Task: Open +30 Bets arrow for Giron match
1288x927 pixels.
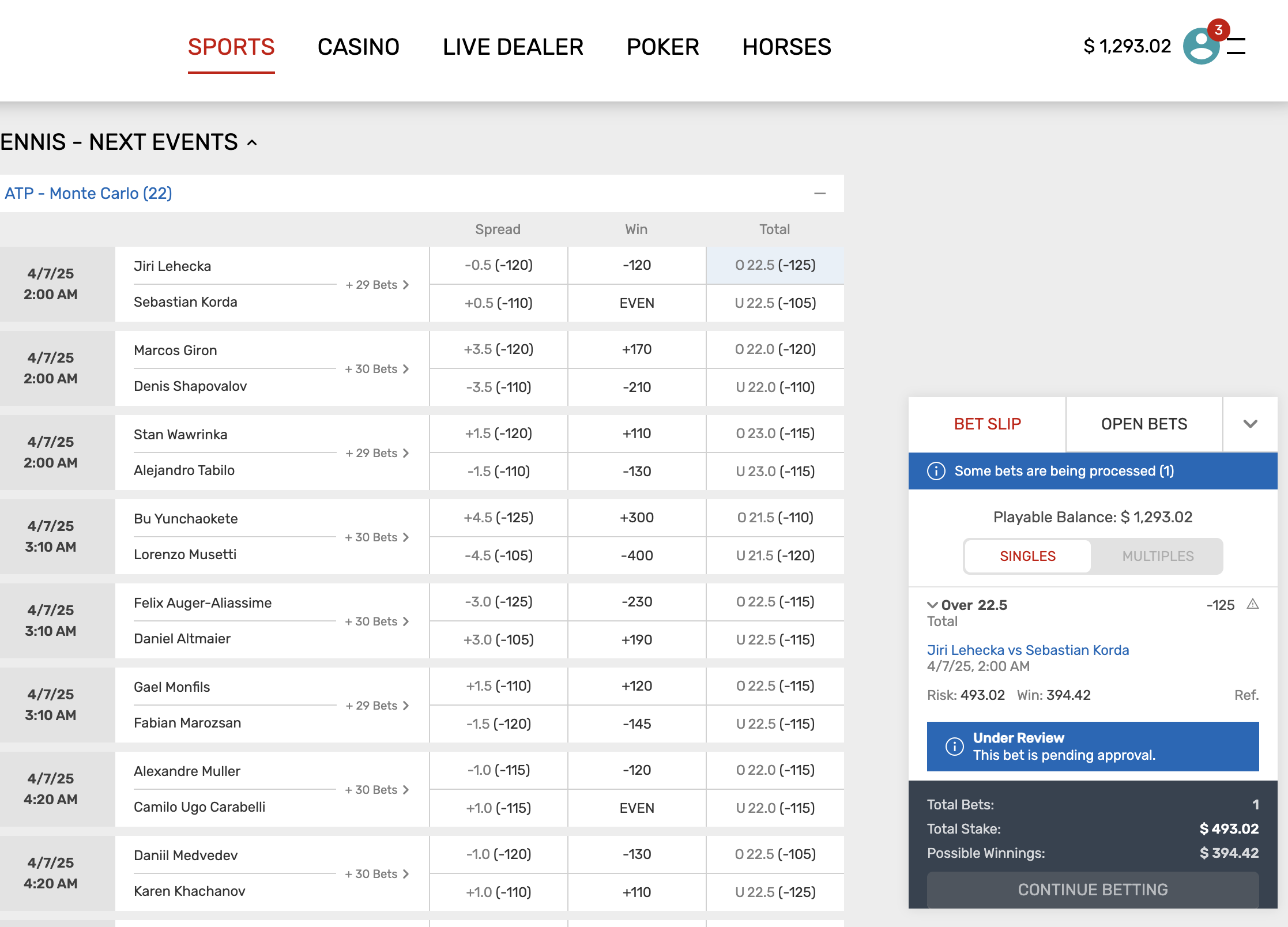Action: [x=406, y=369]
